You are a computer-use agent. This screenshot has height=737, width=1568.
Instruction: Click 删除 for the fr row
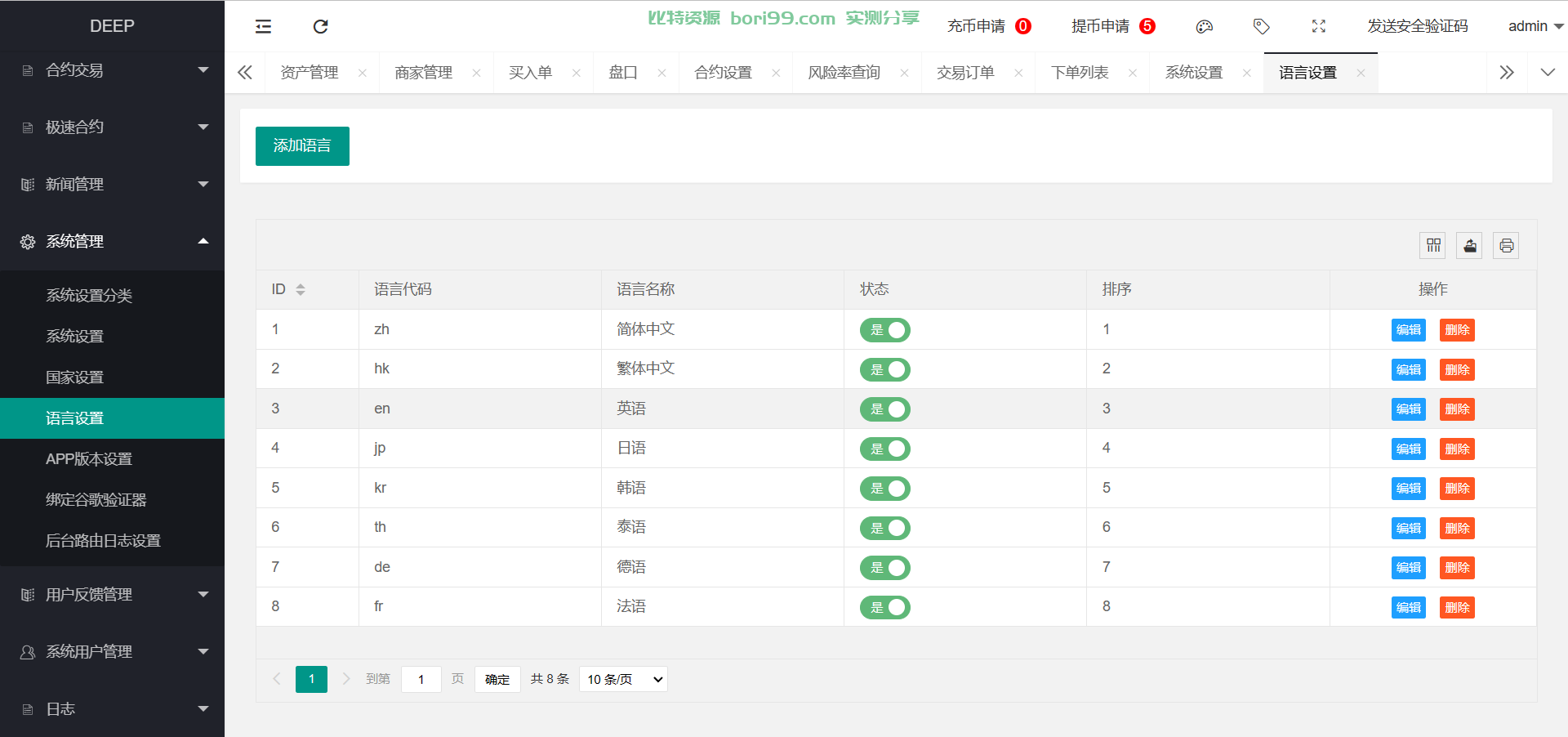point(1457,607)
